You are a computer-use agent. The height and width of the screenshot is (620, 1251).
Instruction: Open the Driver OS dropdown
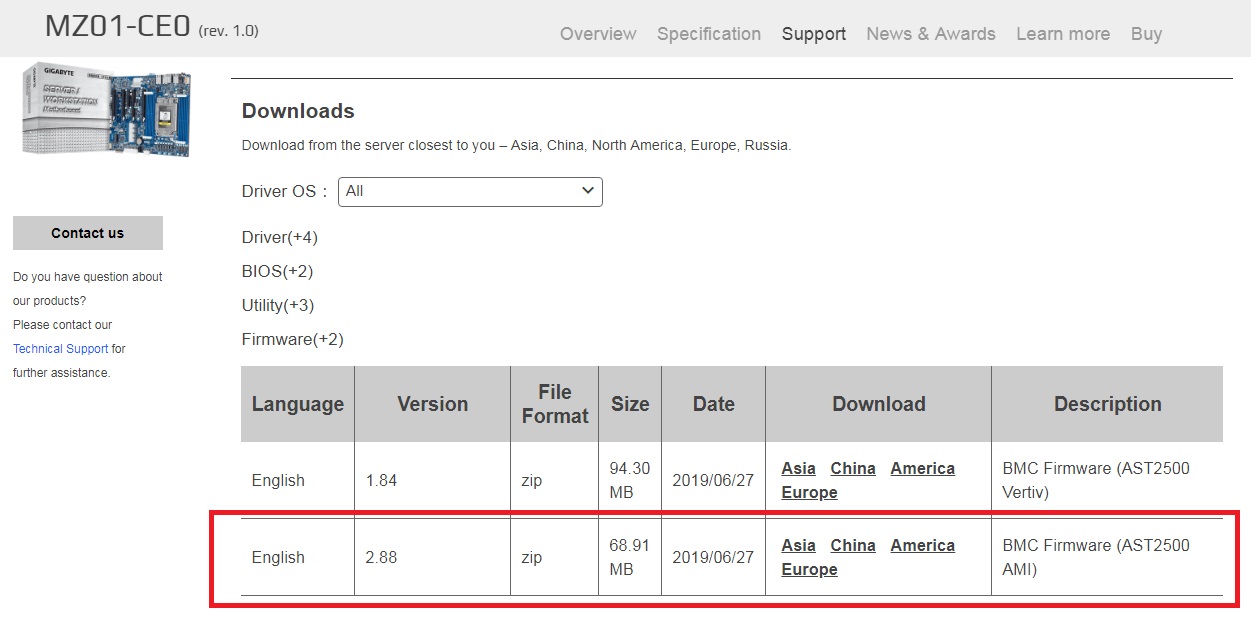click(x=470, y=191)
